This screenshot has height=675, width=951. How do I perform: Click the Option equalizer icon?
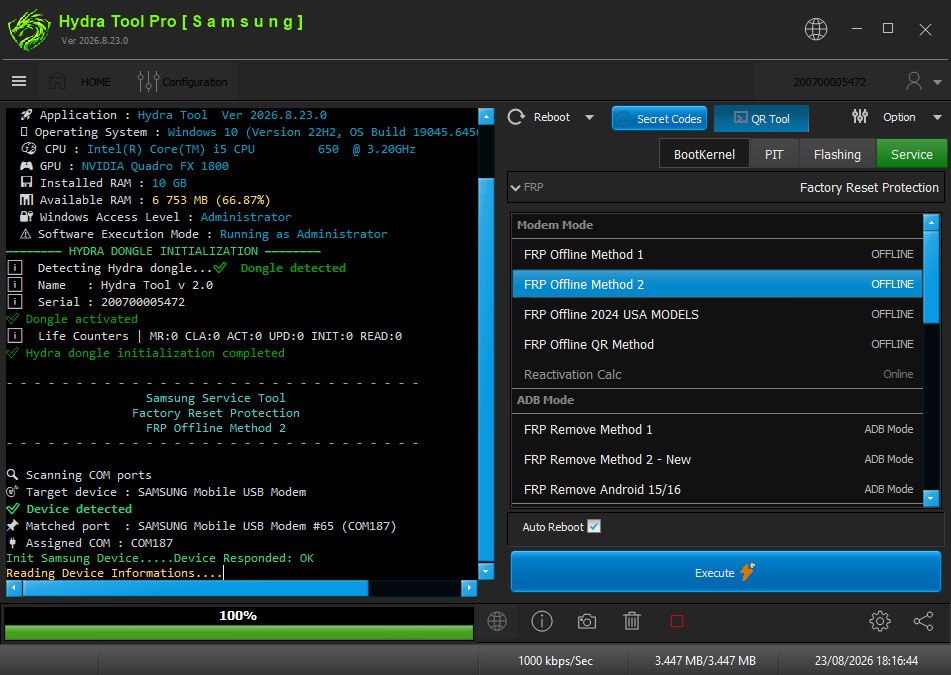(x=859, y=116)
